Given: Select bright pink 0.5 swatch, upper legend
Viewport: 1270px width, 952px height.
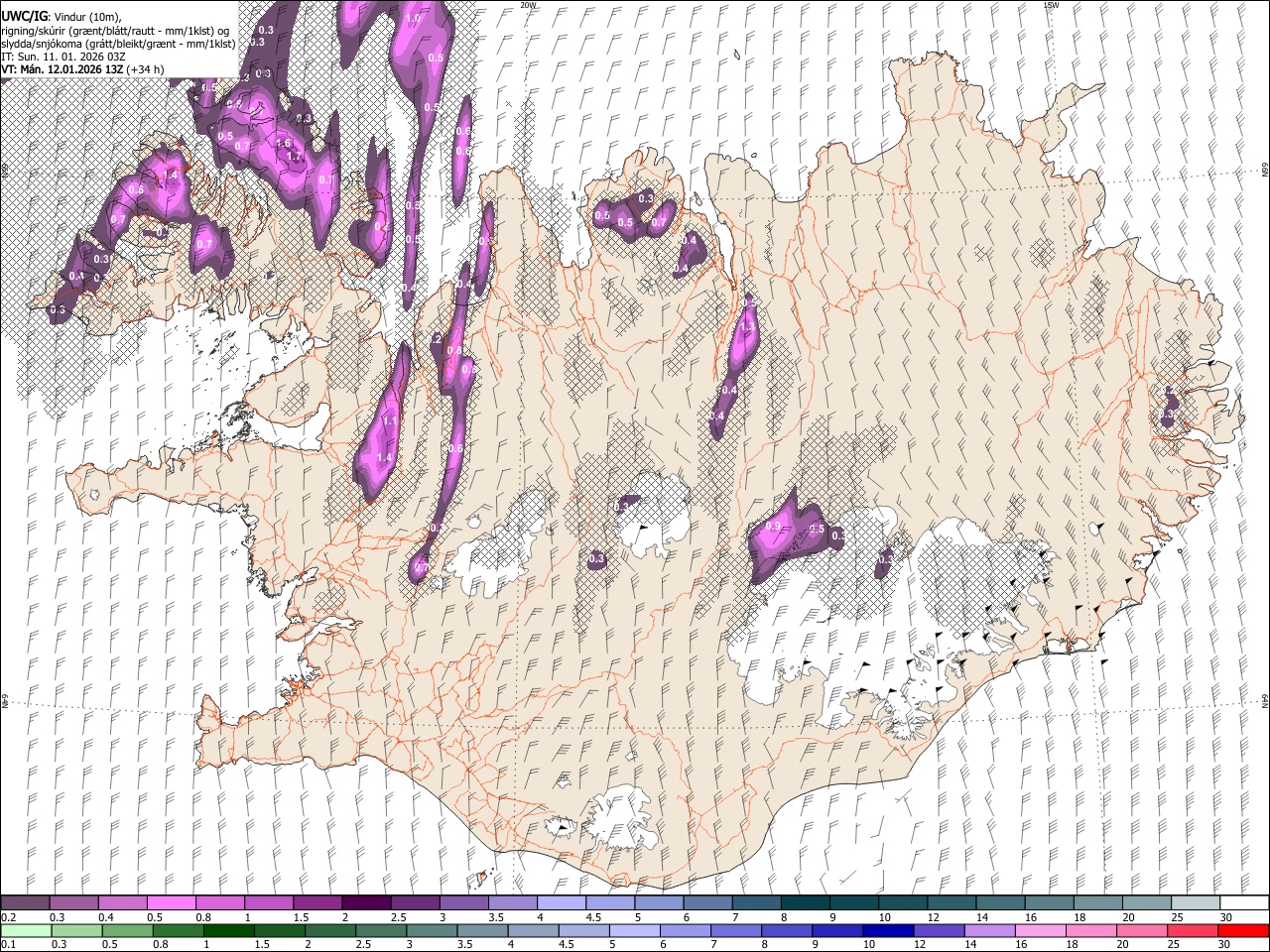Looking at the screenshot, I should click(x=171, y=903).
